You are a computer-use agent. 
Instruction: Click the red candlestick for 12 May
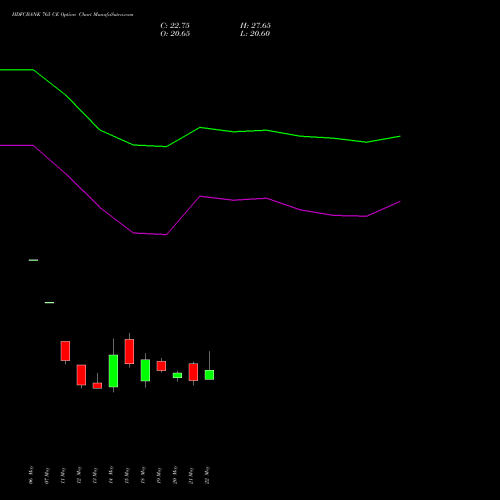pyautogui.click(x=81, y=375)
